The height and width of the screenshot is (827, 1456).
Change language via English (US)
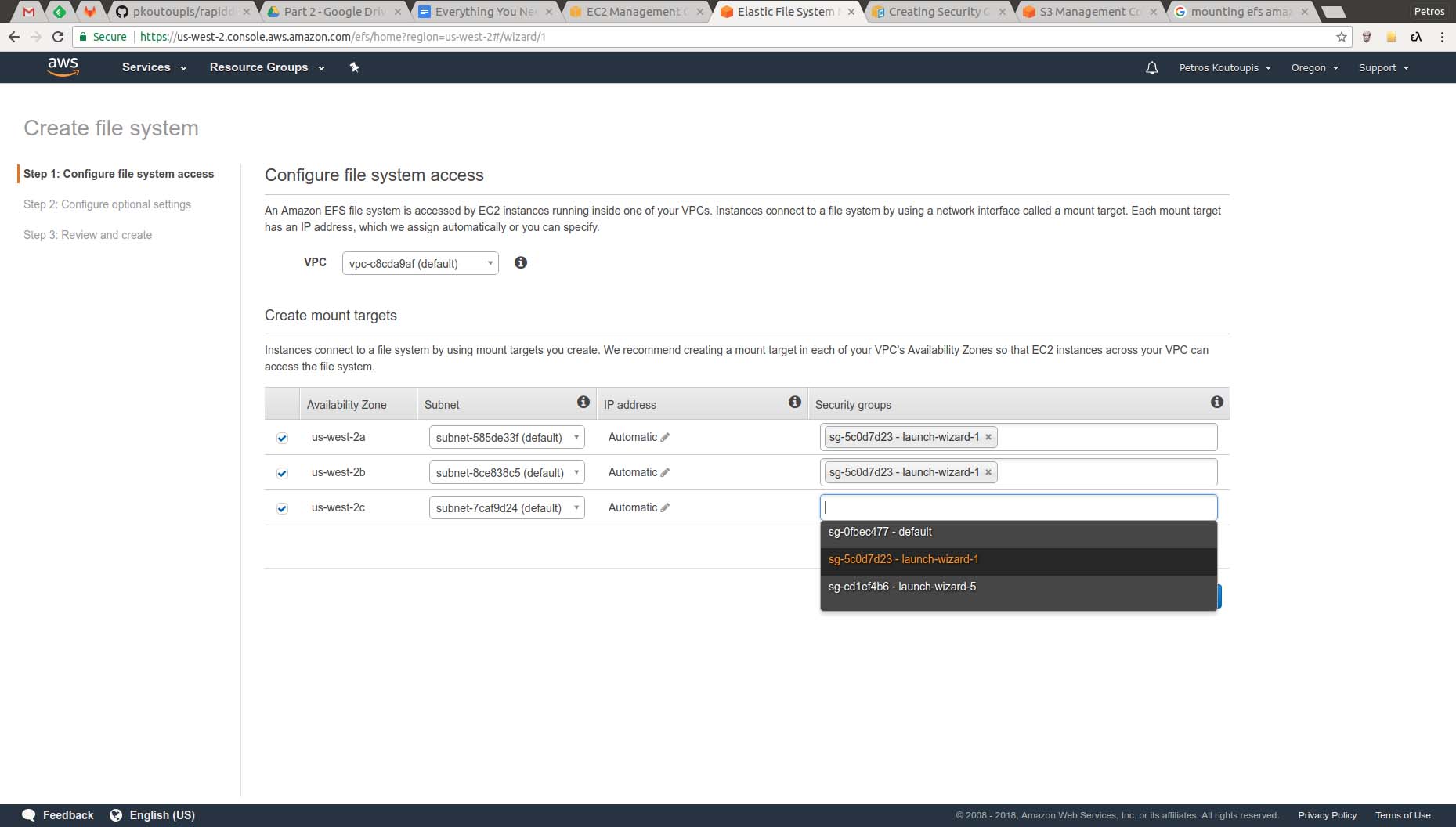click(162, 815)
